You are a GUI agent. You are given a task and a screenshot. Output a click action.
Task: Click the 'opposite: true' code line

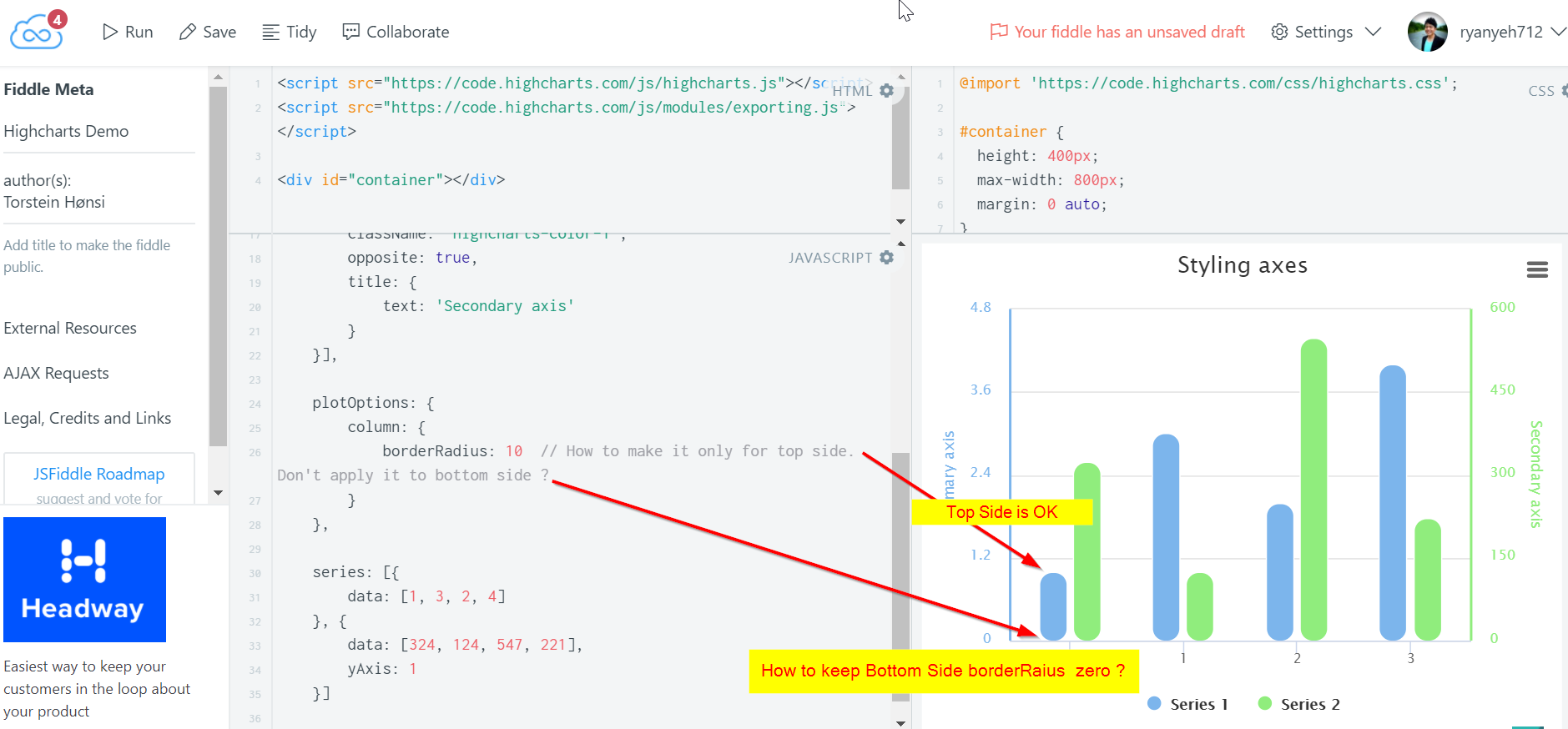tap(412, 258)
